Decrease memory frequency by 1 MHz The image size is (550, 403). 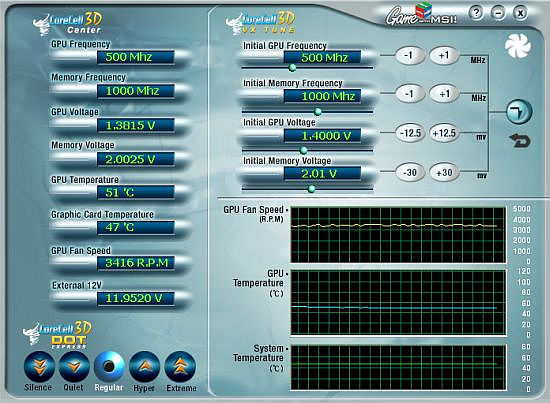tap(409, 94)
